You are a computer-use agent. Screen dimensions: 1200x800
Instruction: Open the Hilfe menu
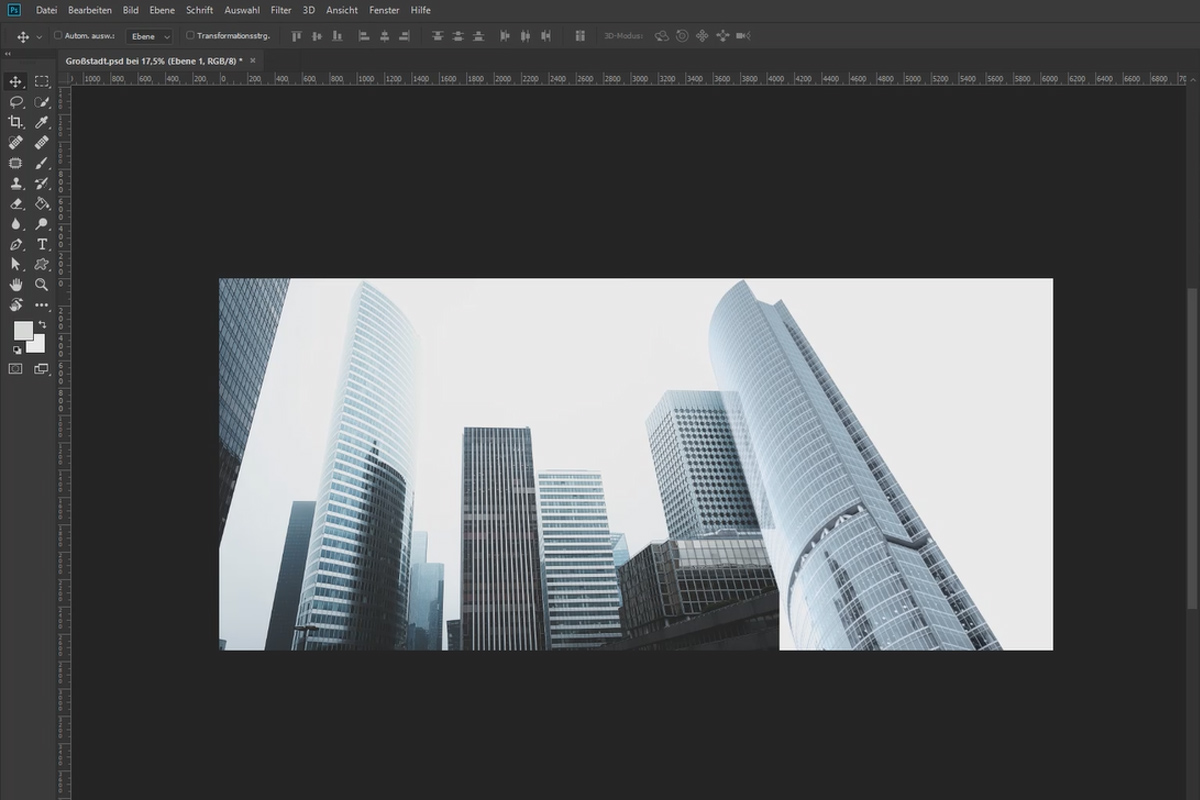point(421,10)
